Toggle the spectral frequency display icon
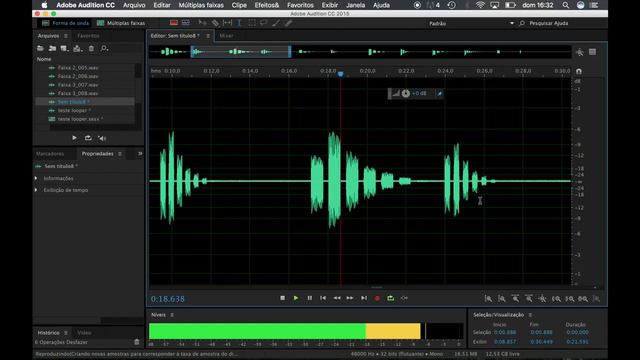 pyautogui.click(x=174, y=23)
